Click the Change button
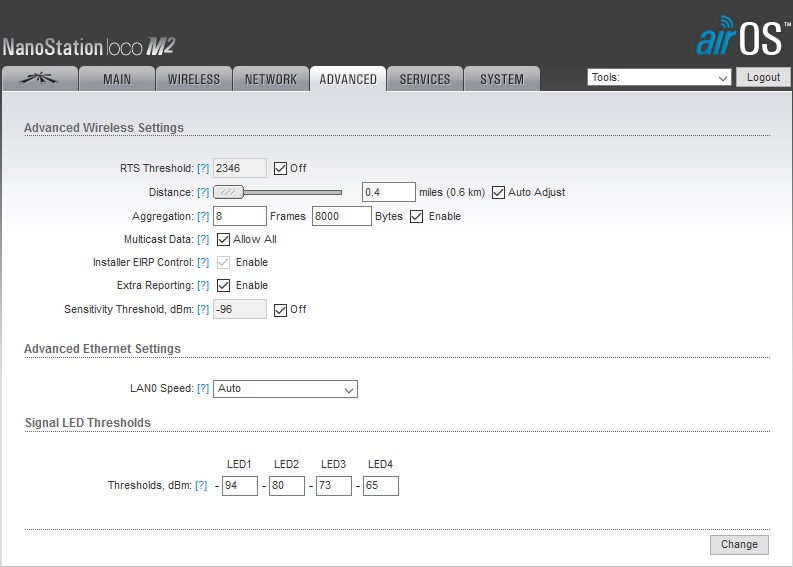 739,545
